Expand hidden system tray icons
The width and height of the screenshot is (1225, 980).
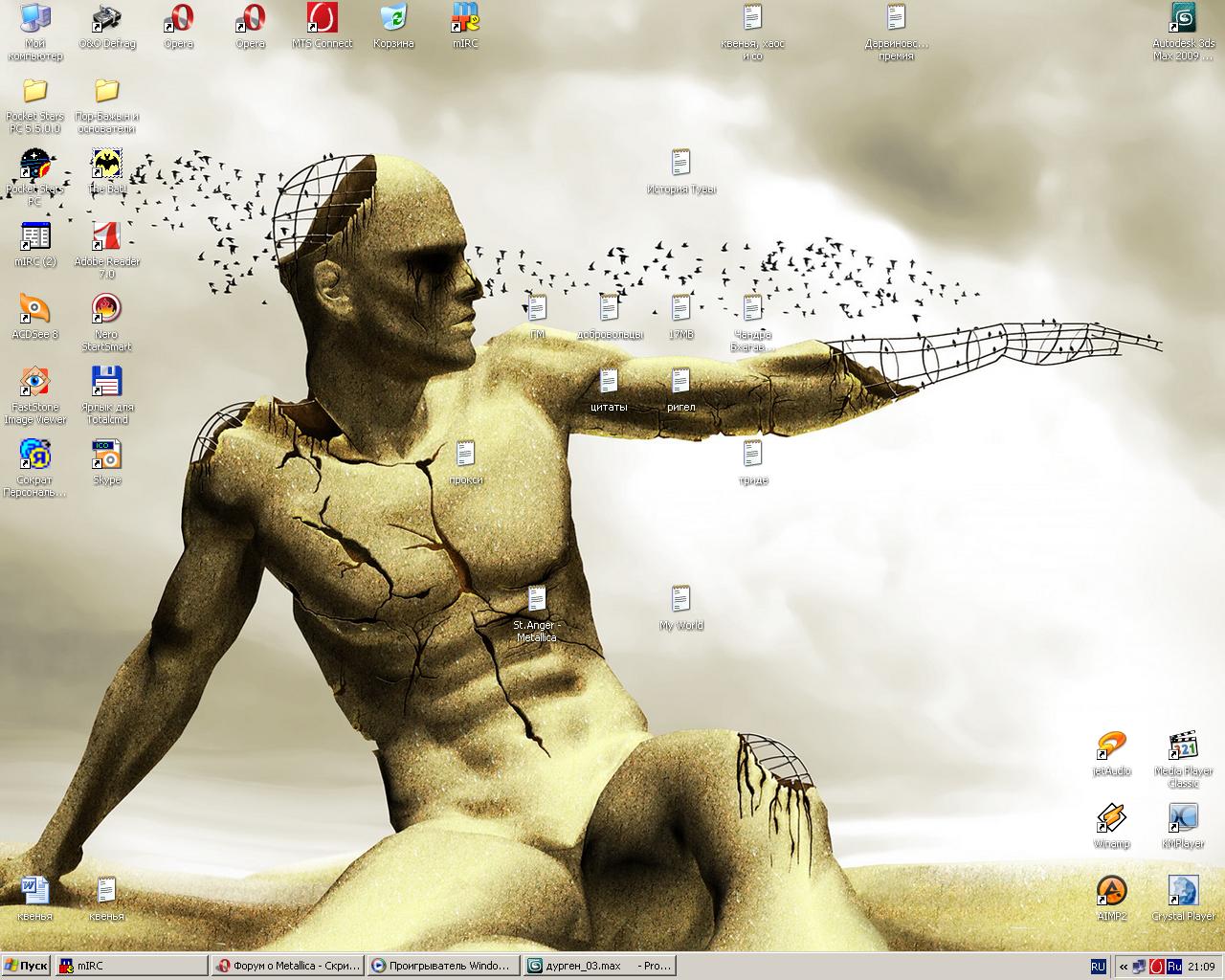(x=1124, y=967)
